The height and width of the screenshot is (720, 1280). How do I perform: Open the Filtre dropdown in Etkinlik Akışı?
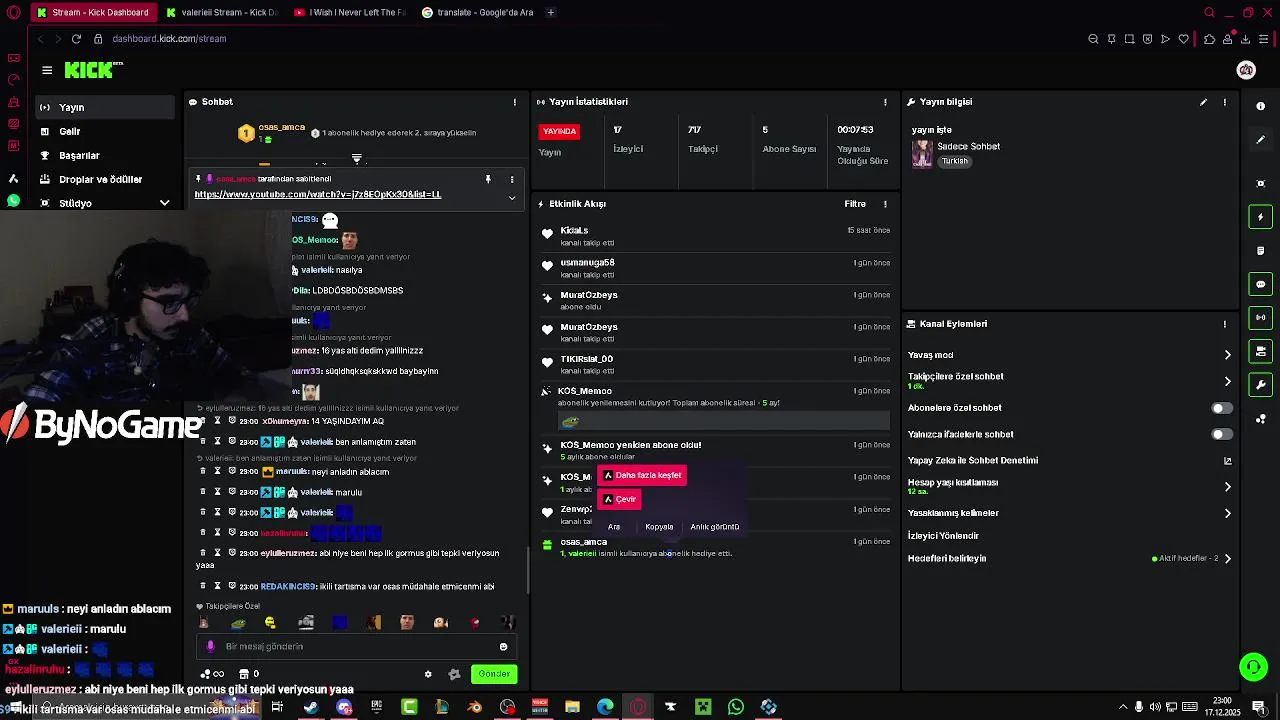coord(855,204)
